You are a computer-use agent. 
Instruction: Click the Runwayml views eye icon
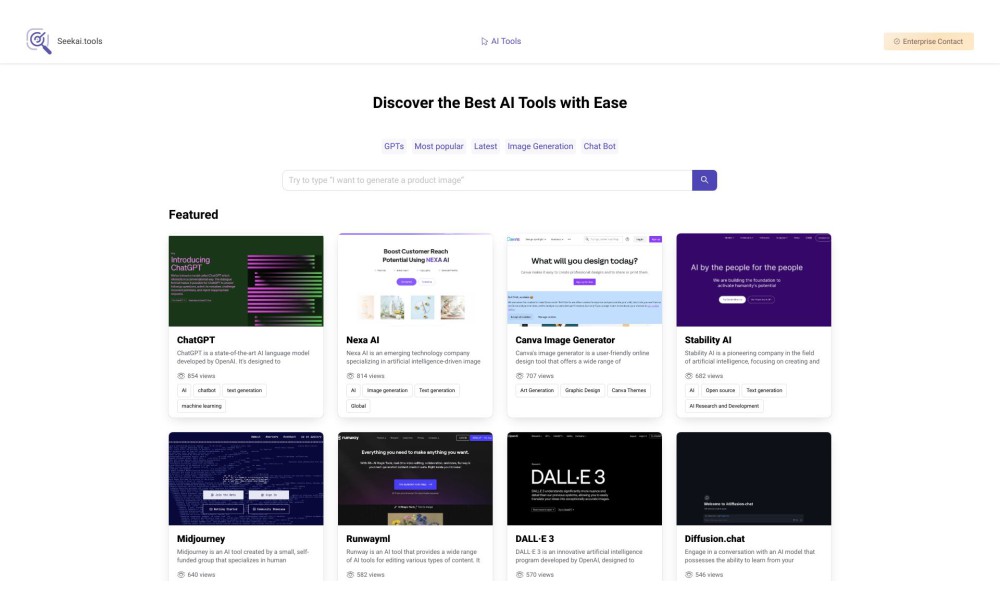click(350, 574)
